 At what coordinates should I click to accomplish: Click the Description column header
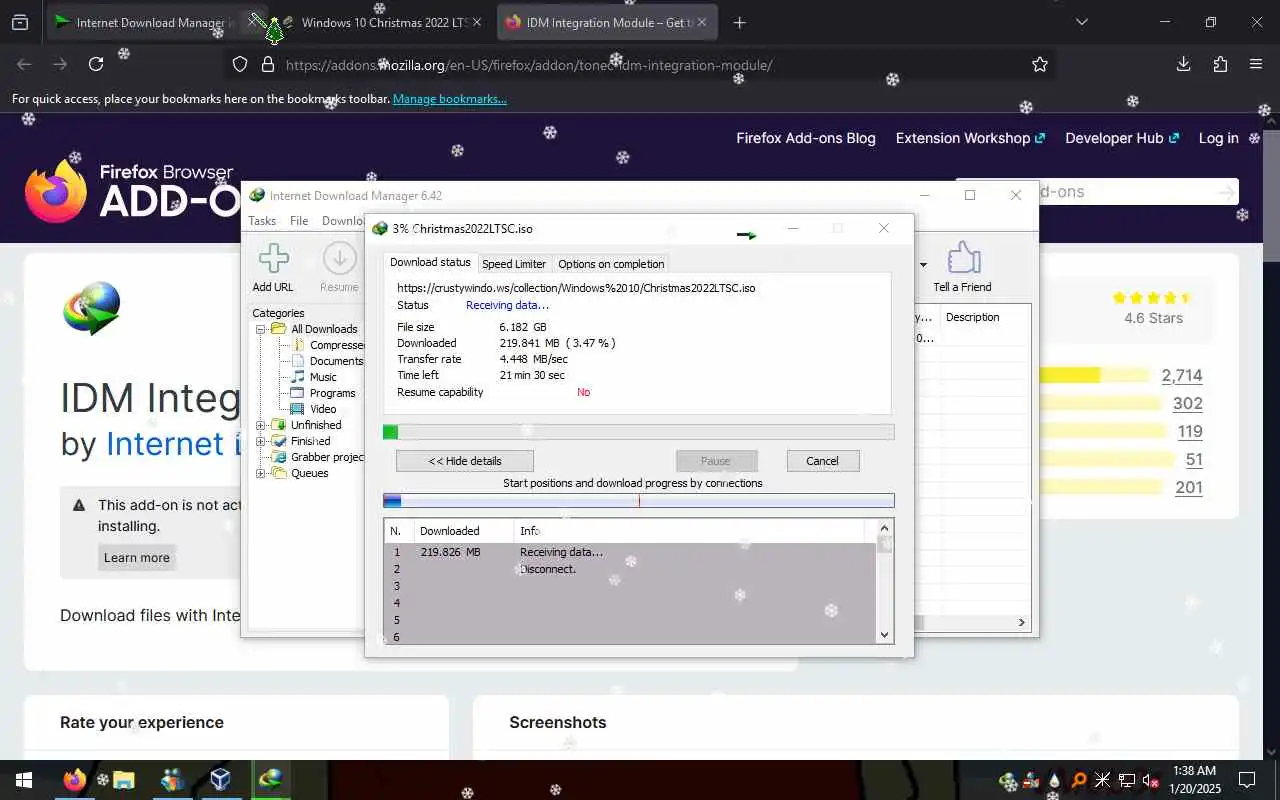tap(972, 317)
